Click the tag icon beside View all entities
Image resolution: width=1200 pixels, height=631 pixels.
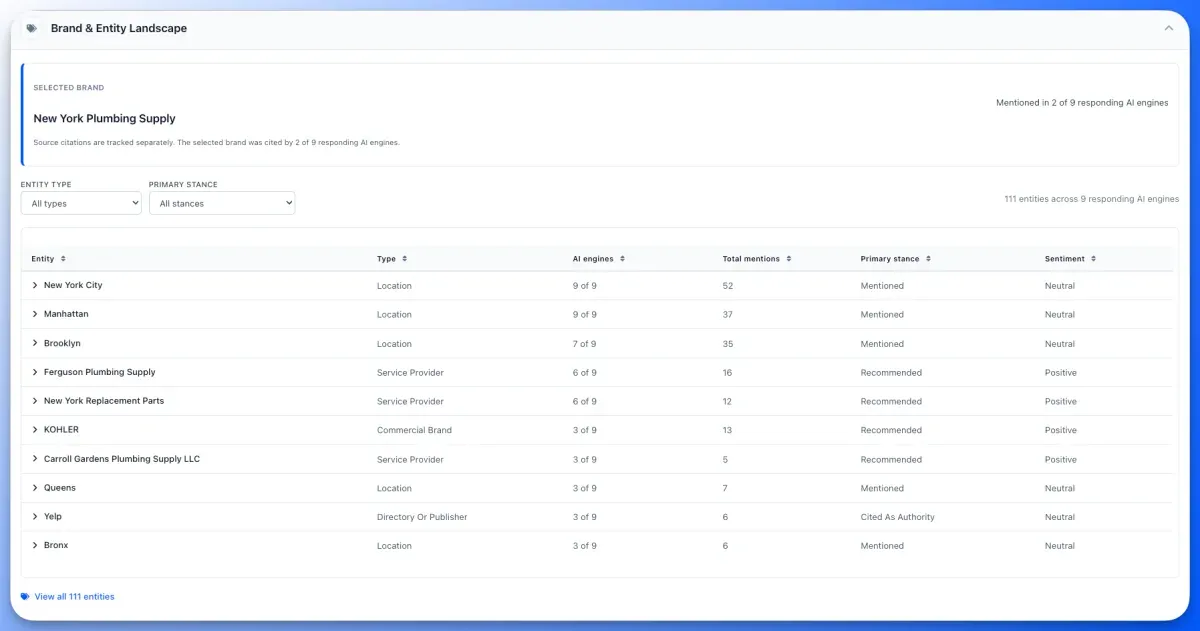pyautogui.click(x=25, y=597)
